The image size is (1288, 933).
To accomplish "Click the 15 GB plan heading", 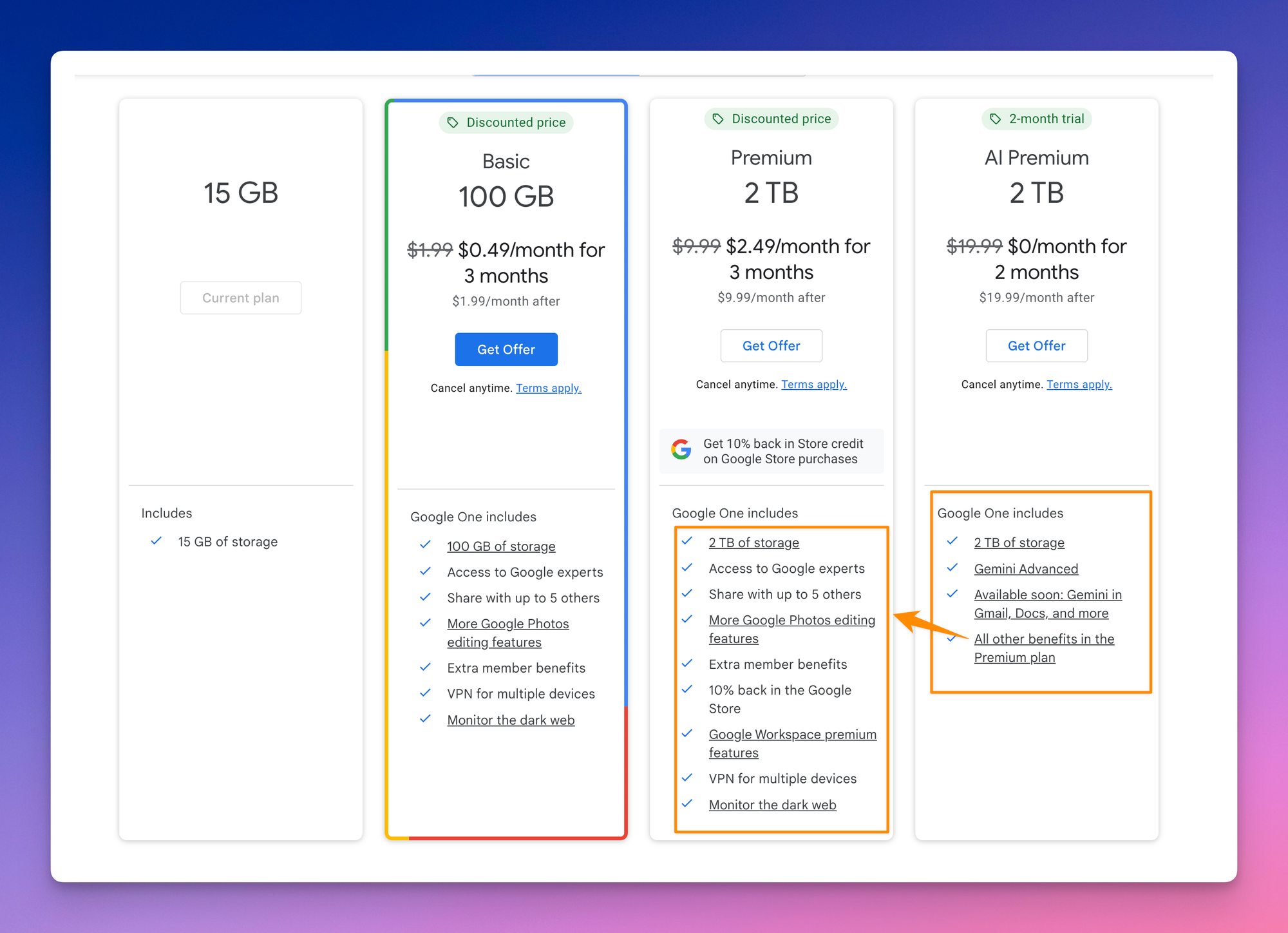I will 241,193.
